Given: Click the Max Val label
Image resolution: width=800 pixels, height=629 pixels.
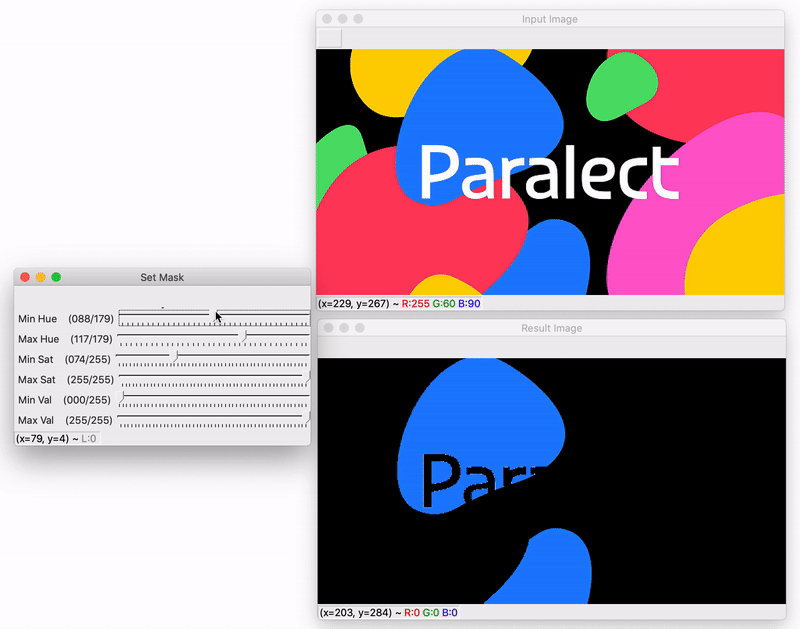Looking at the screenshot, I should point(36,421).
